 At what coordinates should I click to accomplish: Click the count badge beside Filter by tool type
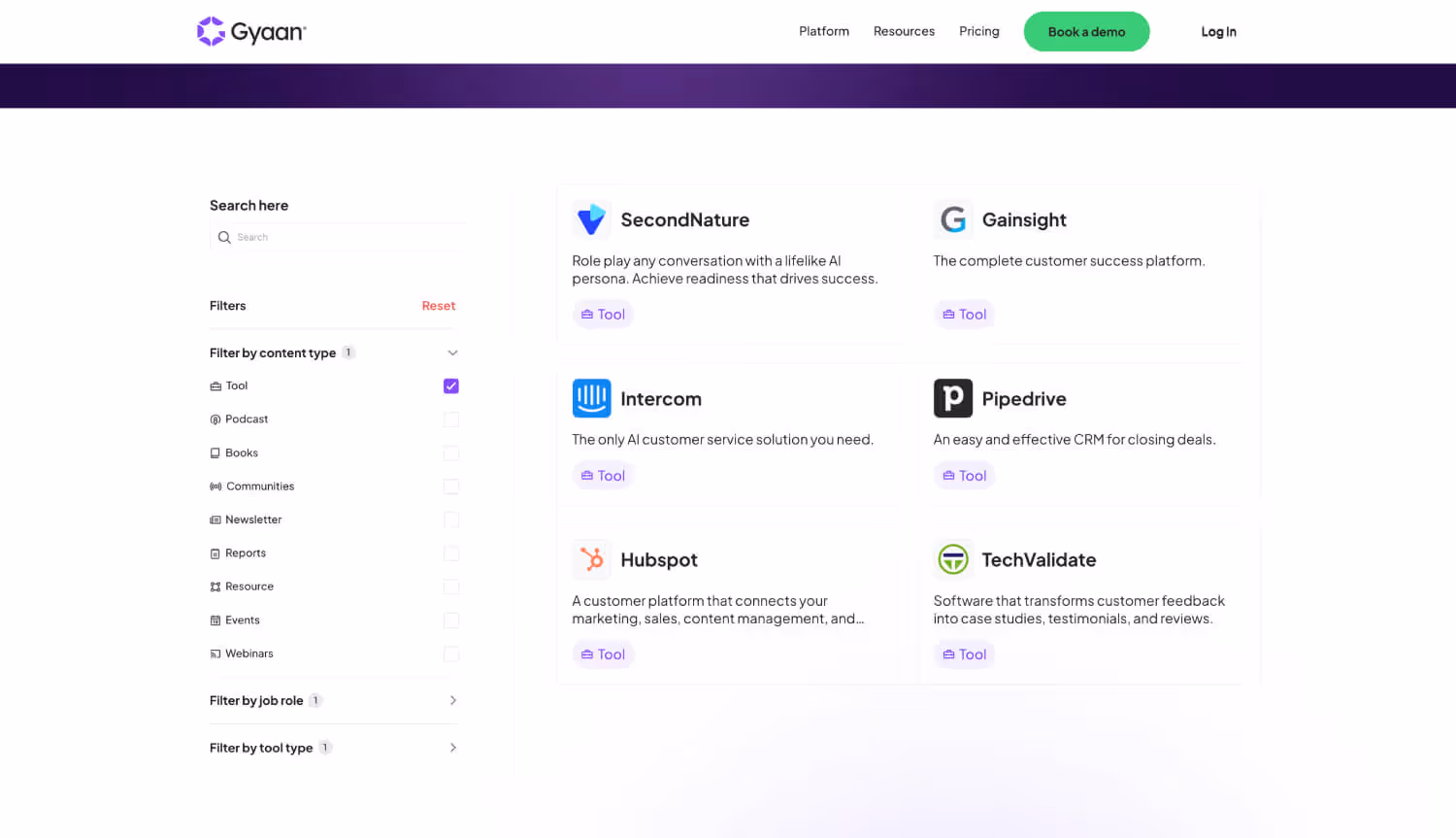pos(325,748)
